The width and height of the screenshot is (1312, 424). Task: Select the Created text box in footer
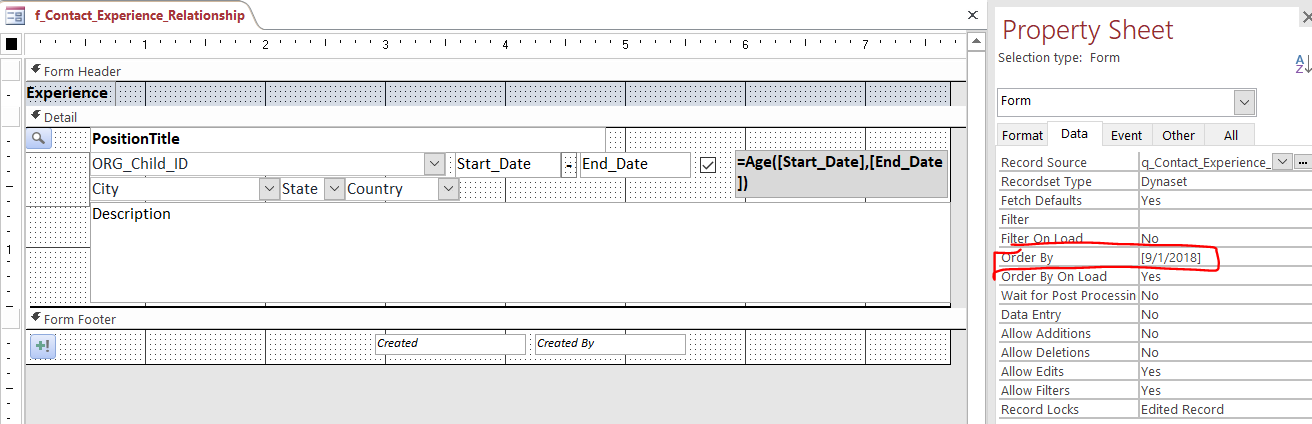[450, 343]
